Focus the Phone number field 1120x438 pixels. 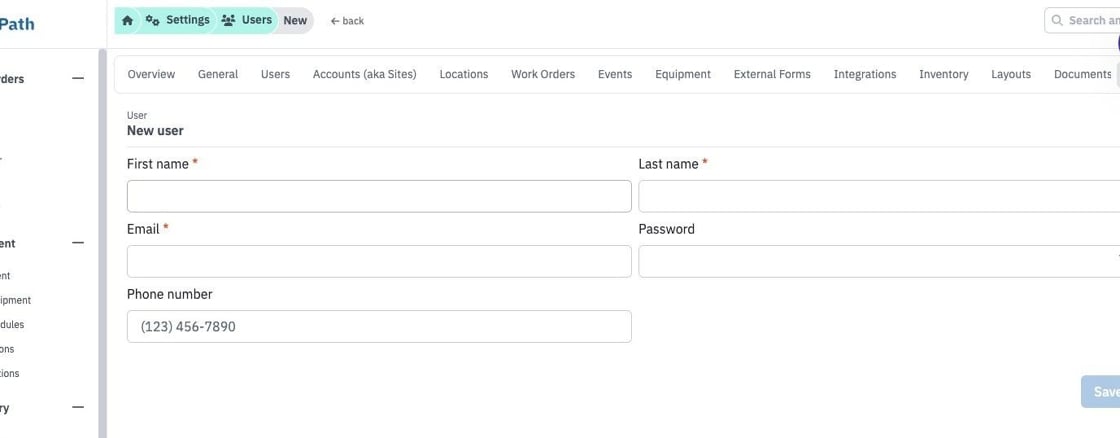point(379,327)
